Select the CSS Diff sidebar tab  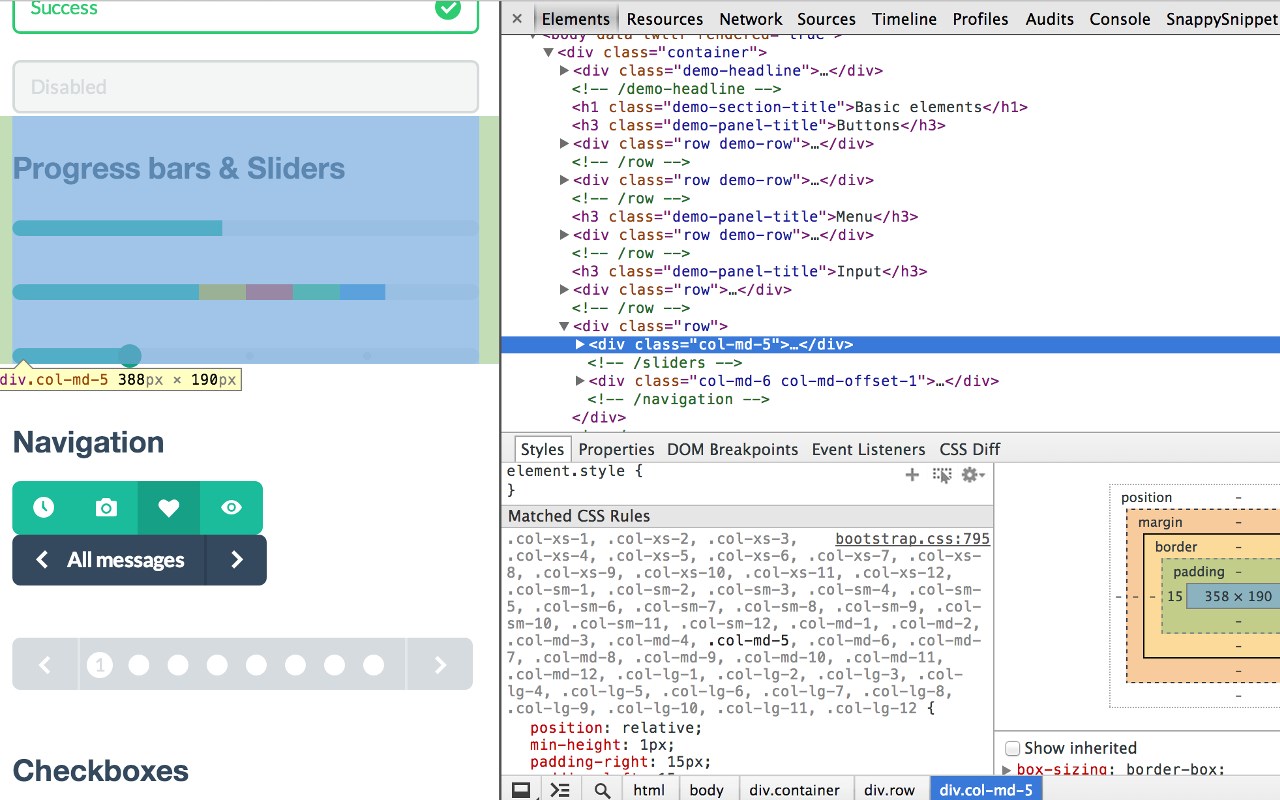tap(970, 449)
